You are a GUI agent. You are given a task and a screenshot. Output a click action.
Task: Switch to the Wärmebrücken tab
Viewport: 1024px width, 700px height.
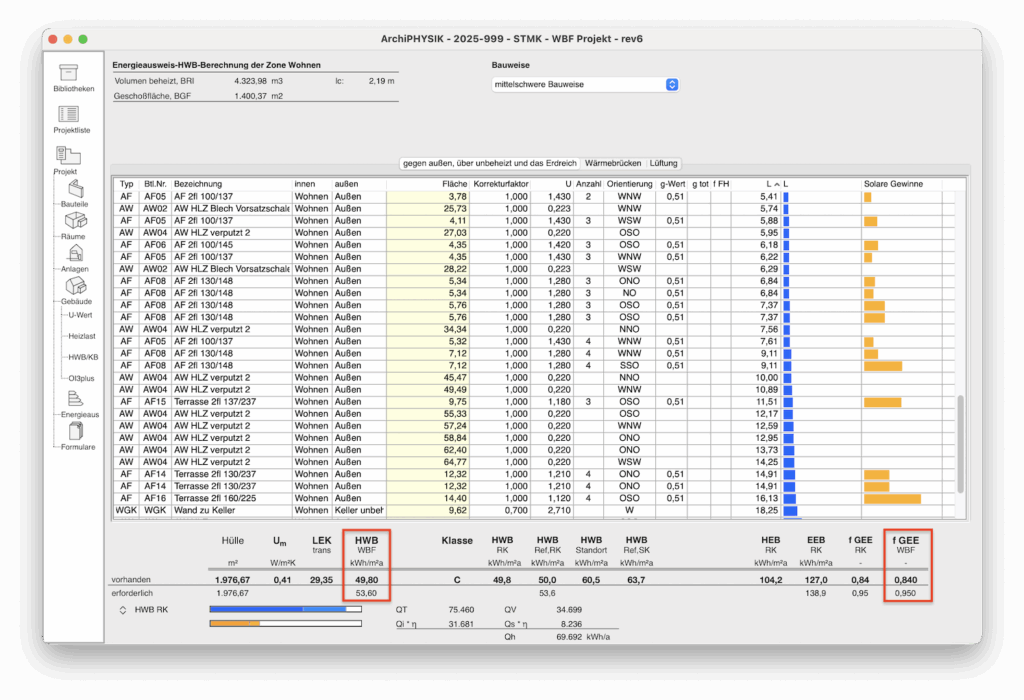(x=613, y=162)
